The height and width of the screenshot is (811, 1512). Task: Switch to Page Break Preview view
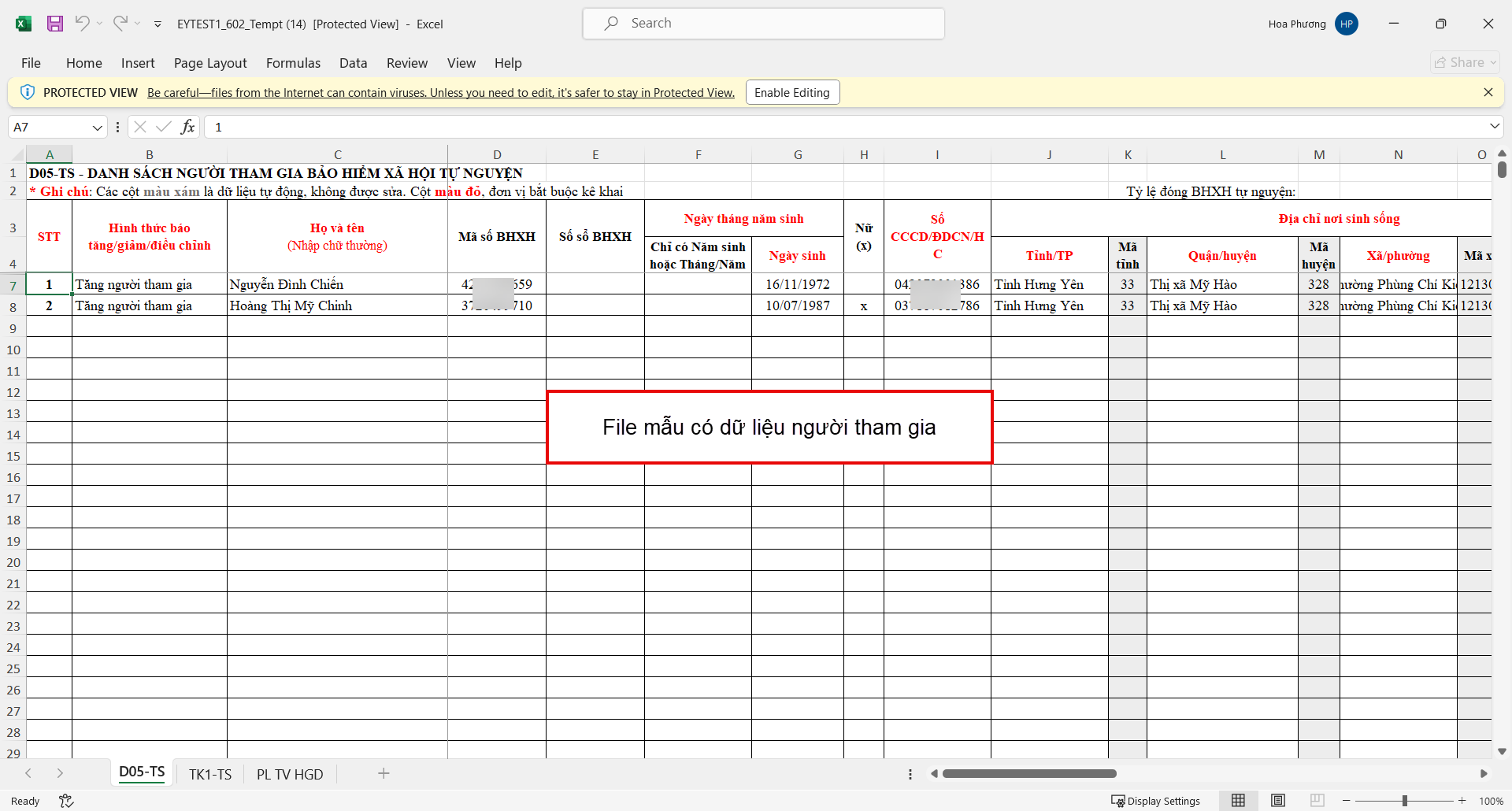(1317, 801)
